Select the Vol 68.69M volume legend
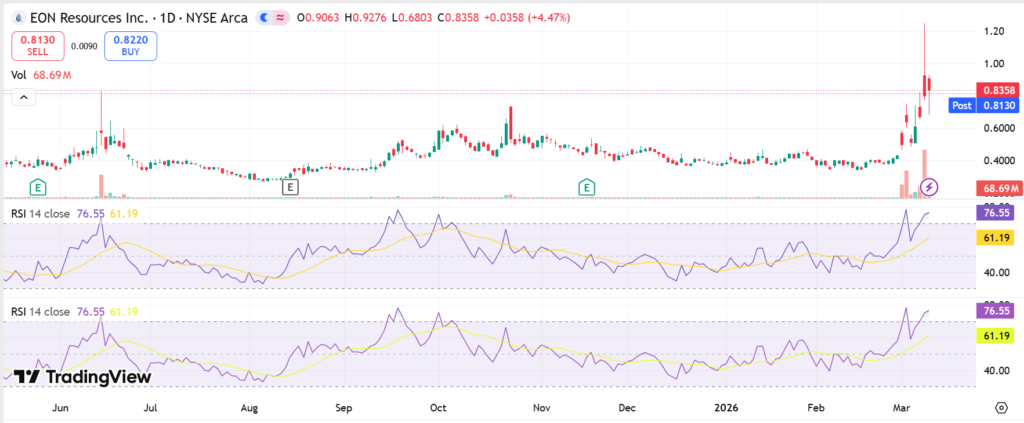This screenshot has width=1024, height=423. pyautogui.click(x=41, y=76)
